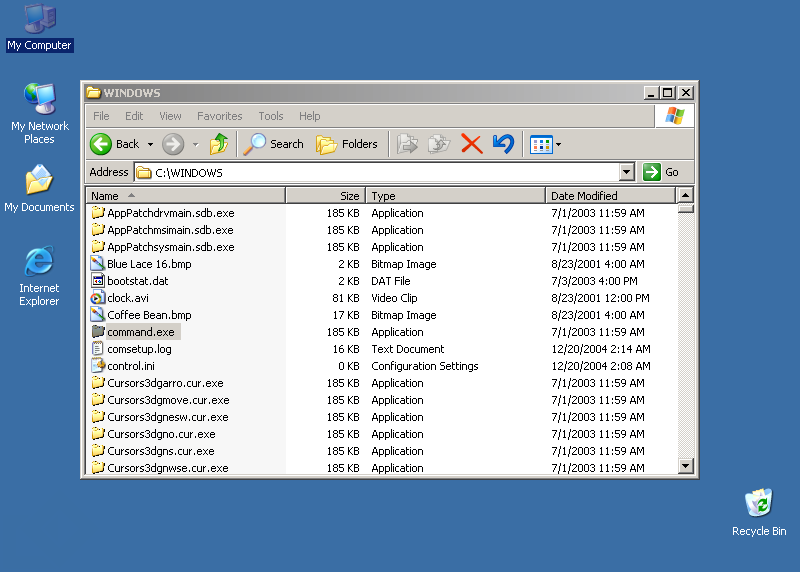Viewport: 800px width, 572px height.
Task: Click the Move To toolbar icon
Action: click(x=407, y=144)
